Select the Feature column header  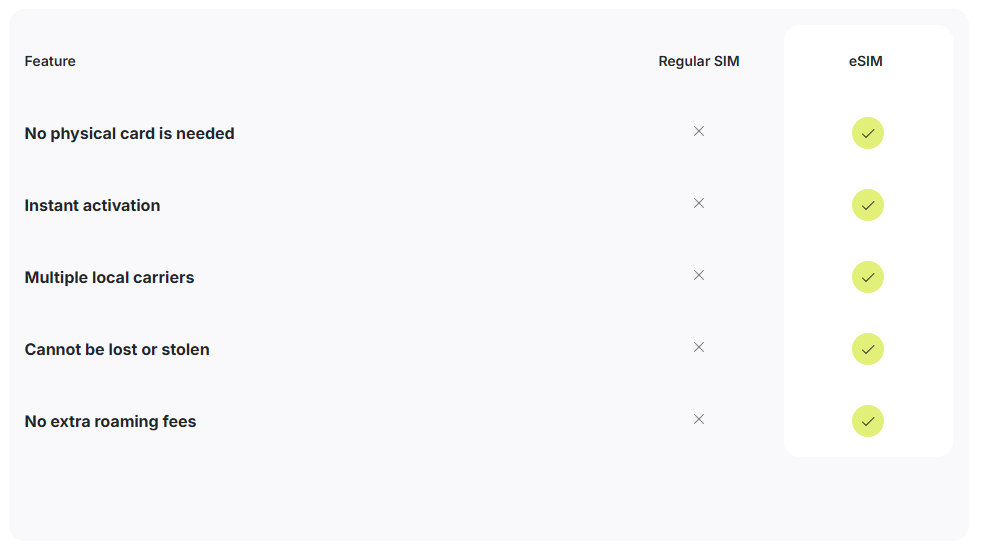(x=50, y=61)
